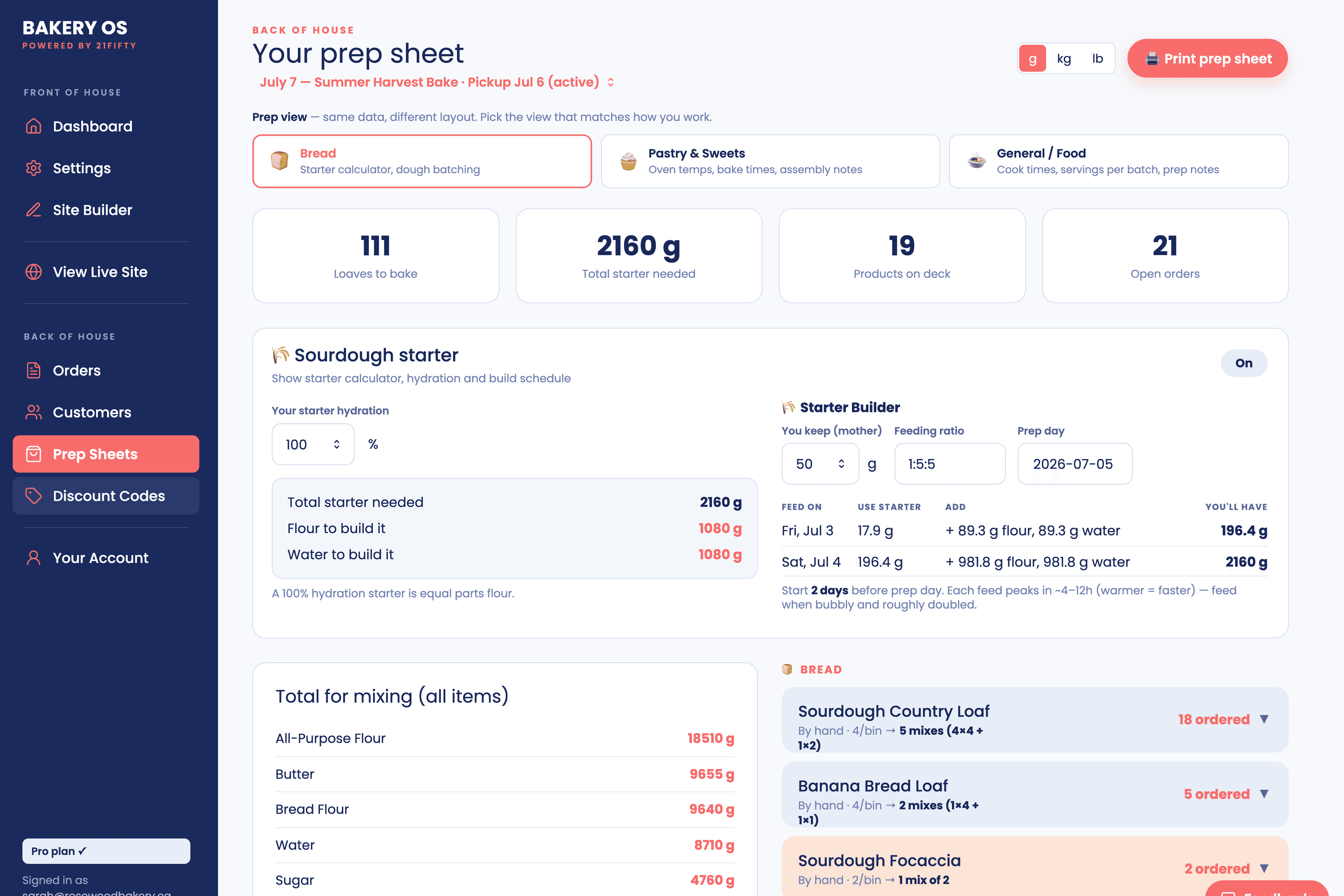This screenshot has width=1344, height=896.
Task: Click the Feeding ratio input field
Action: [x=950, y=464]
